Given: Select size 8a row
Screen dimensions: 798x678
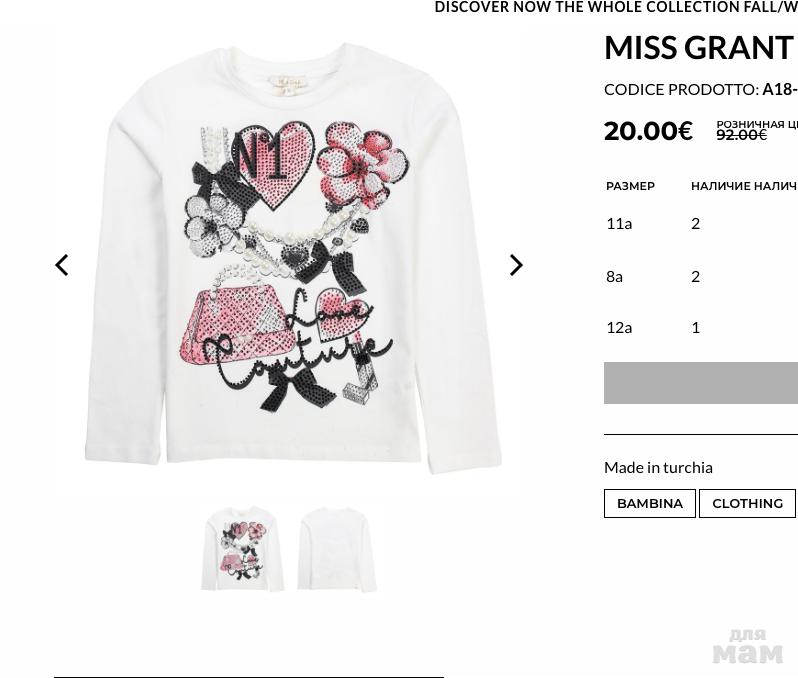Looking at the screenshot, I should 702,276.
